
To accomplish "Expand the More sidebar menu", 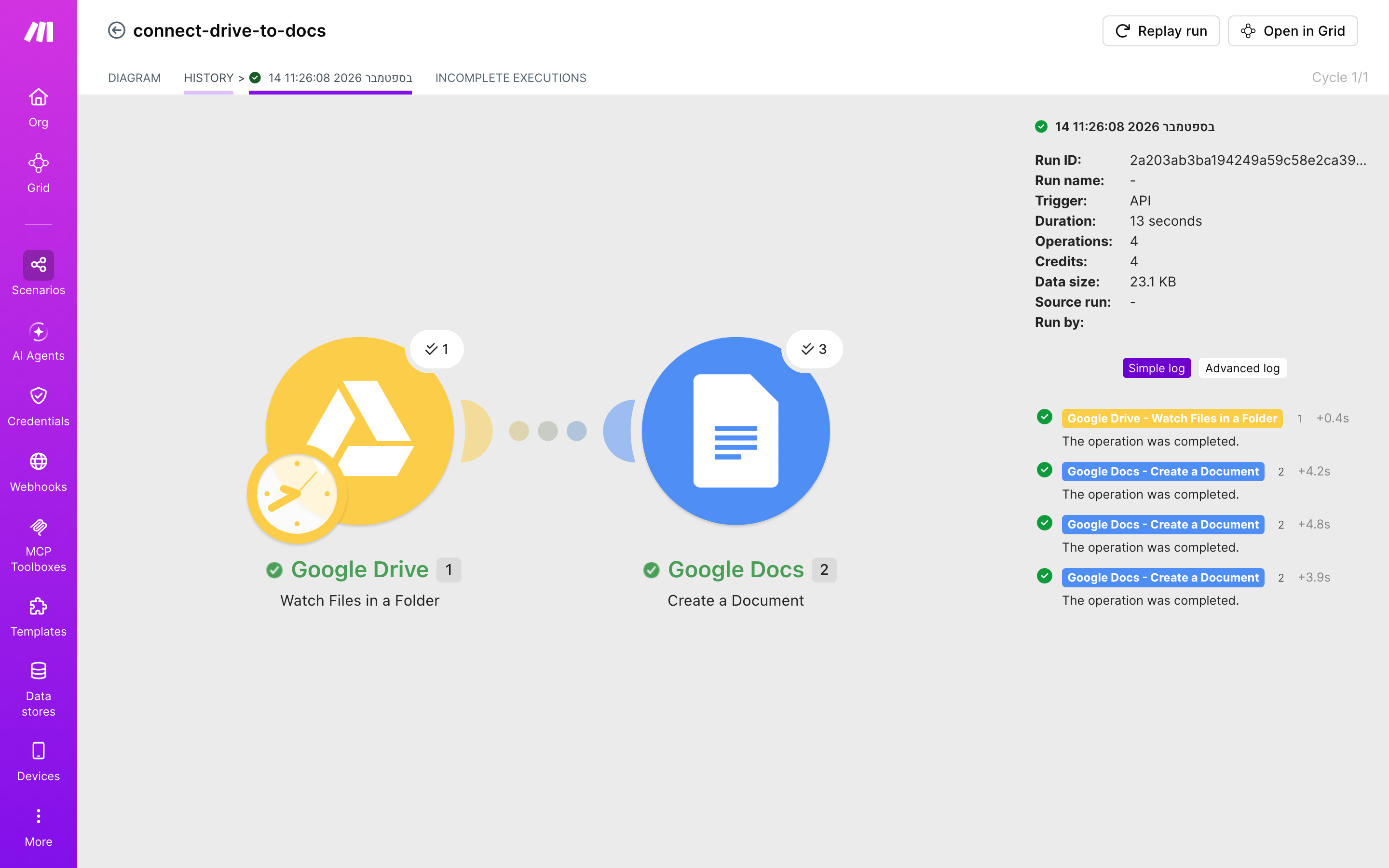I will click(x=39, y=827).
